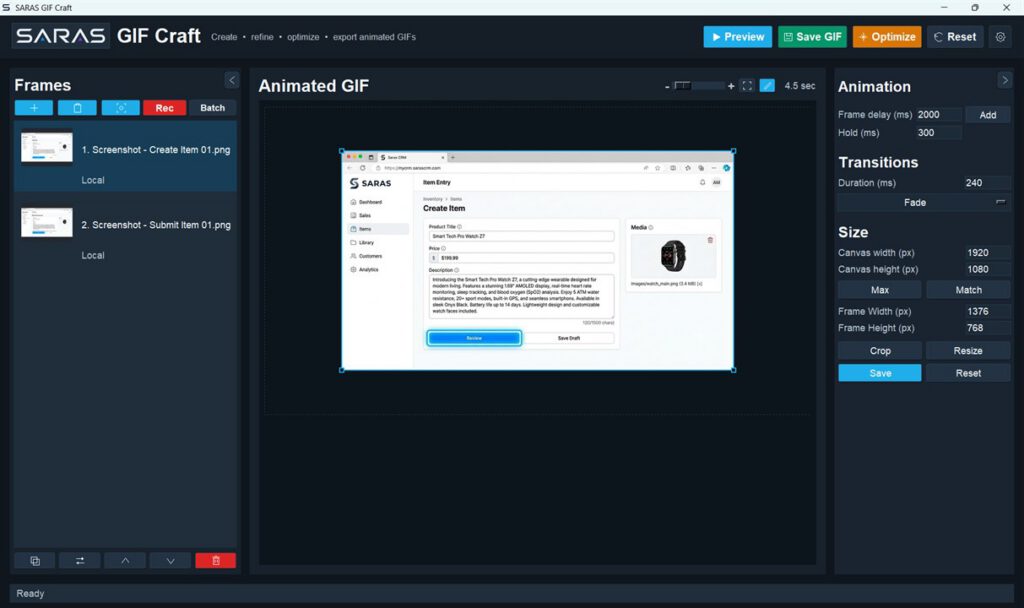The width and height of the screenshot is (1024, 608).
Task: Click the Crop button
Action: [880, 351]
